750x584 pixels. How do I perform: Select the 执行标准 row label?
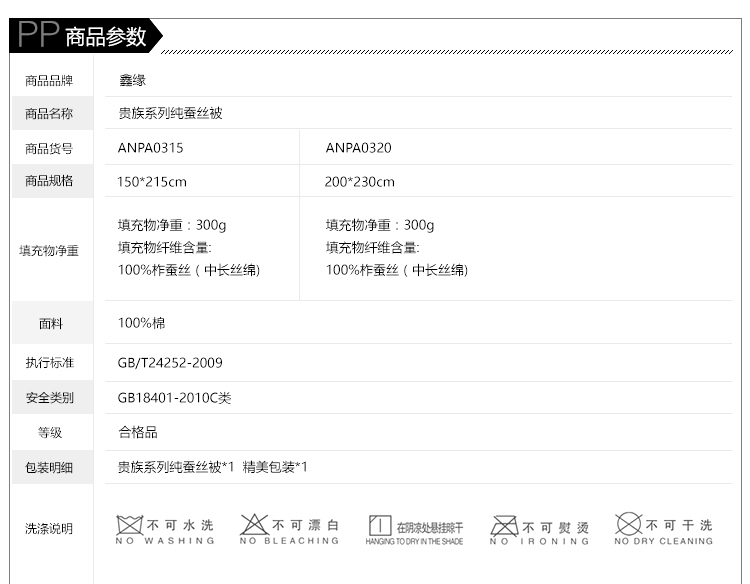point(50,363)
